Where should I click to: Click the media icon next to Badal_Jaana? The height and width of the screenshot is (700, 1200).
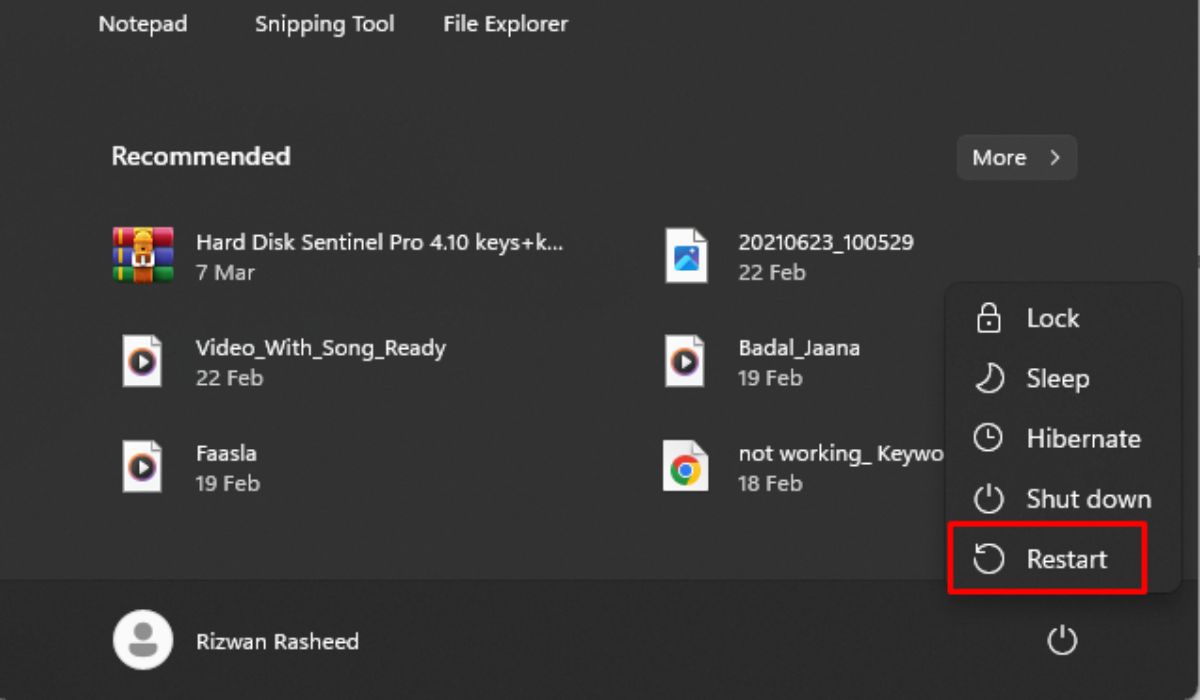[686, 361]
